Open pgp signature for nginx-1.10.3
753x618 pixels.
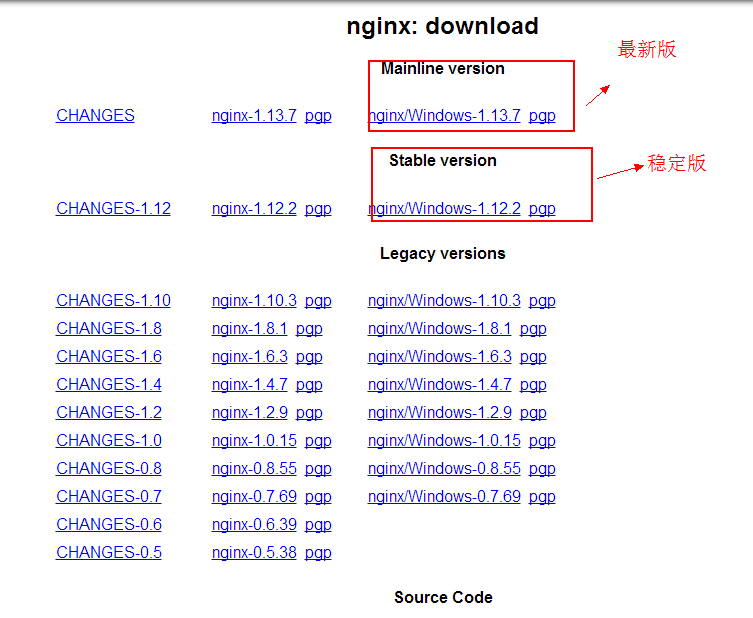(318, 301)
